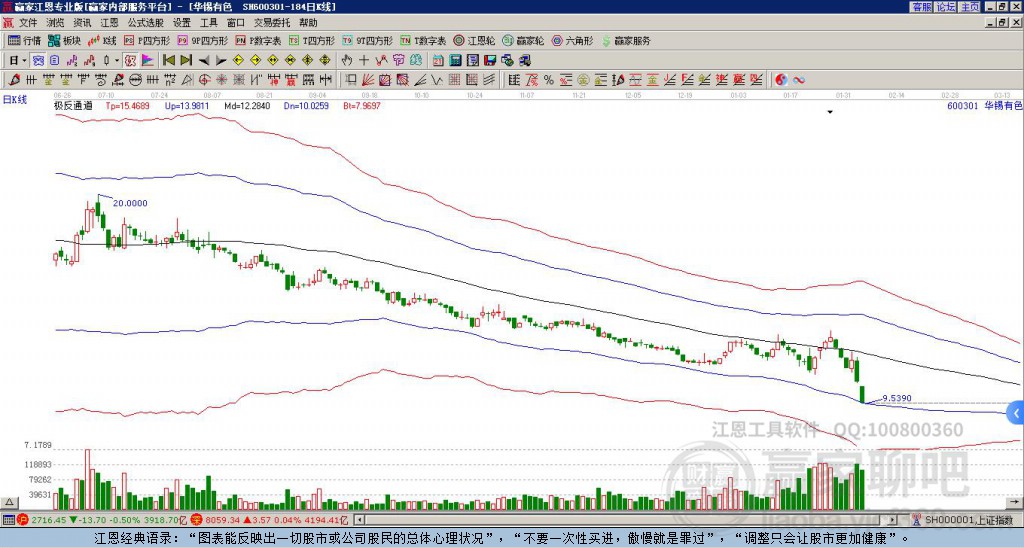The width and height of the screenshot is (1024, 548).
Task: Click the first-bar skip-to-start icon
Action: (169, 61)
